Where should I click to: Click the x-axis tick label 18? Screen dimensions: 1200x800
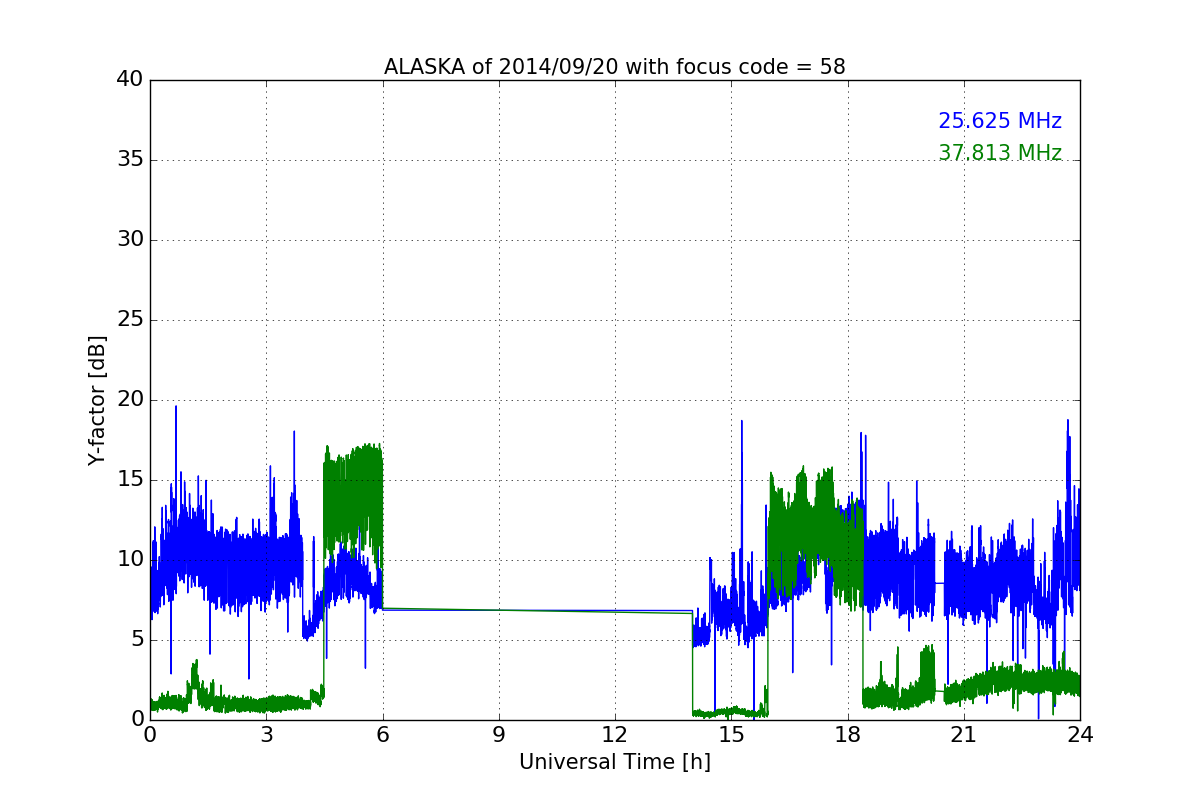click(x=847, y=735)
